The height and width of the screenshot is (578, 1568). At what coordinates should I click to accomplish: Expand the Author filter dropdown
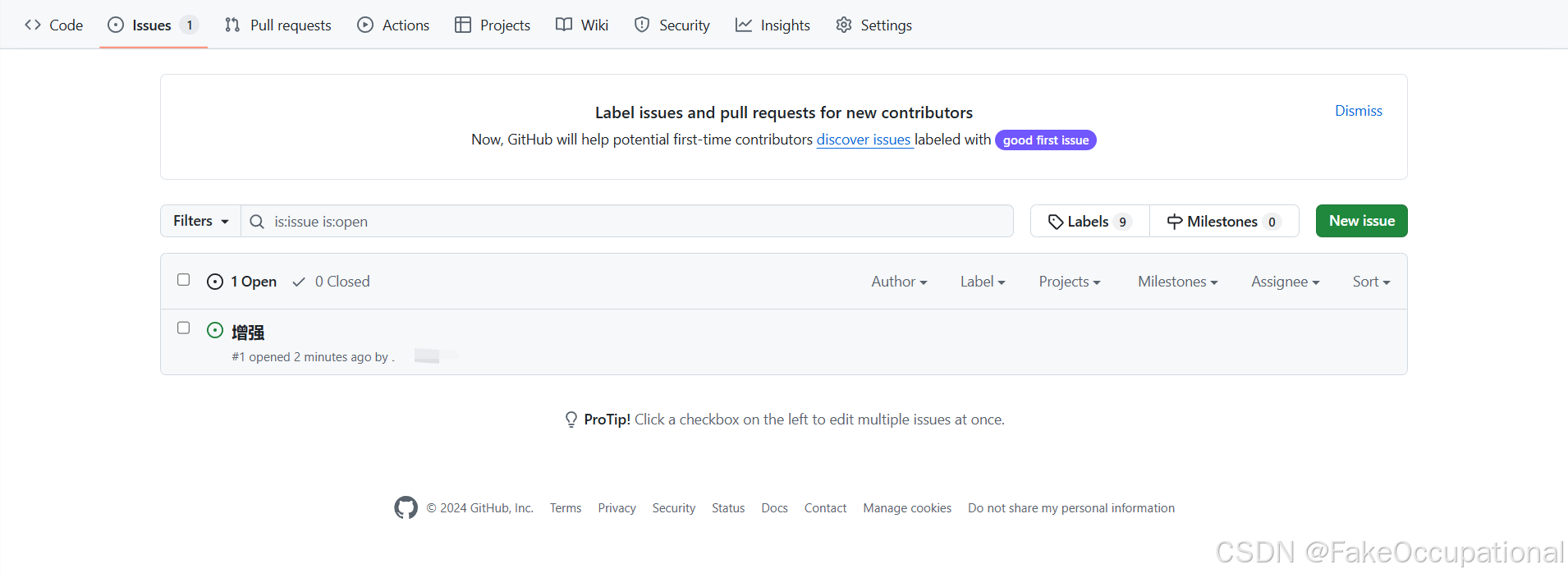[x=899, y=282]
